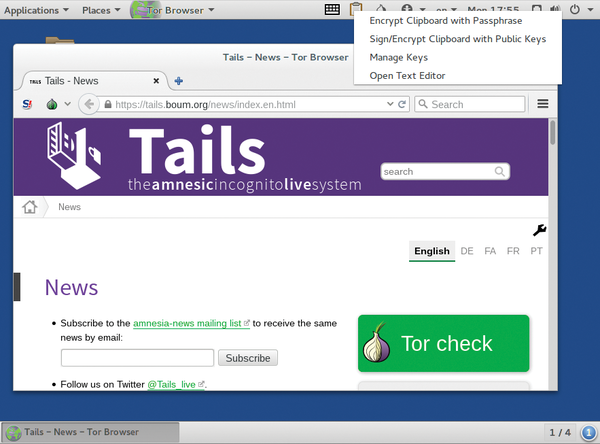Expand the accessibility menu dropdown arrow
The width and height of the screenshot is (600, 444).
tap(422, 10)
